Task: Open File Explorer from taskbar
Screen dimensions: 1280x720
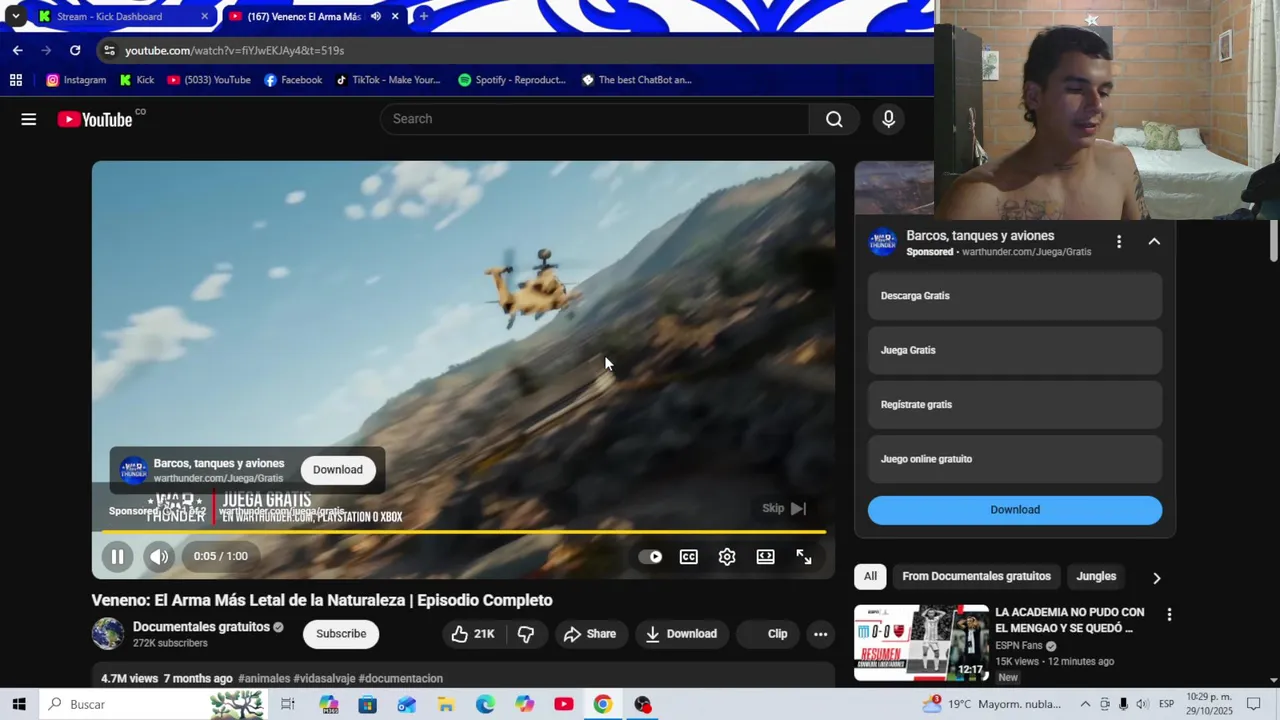Action: [446, 704]
